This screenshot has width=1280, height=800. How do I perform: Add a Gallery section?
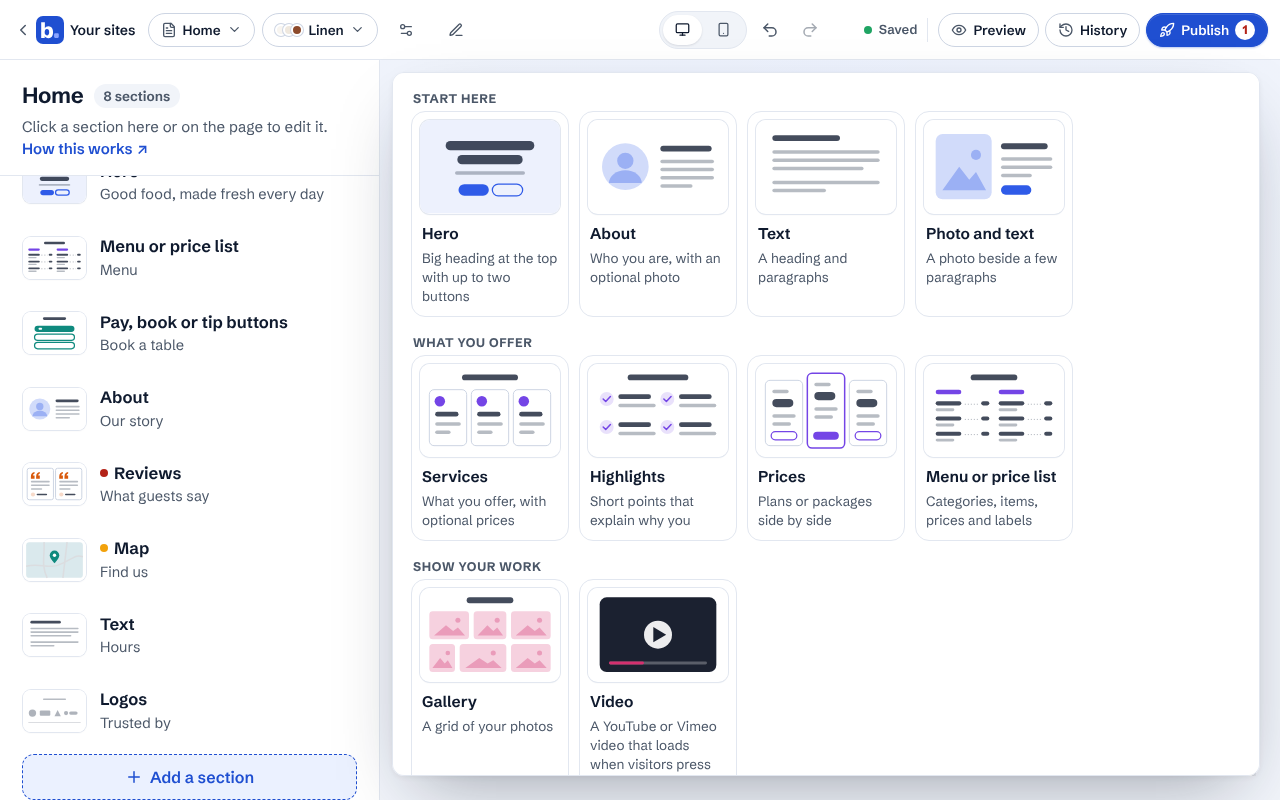pos(490,677)
